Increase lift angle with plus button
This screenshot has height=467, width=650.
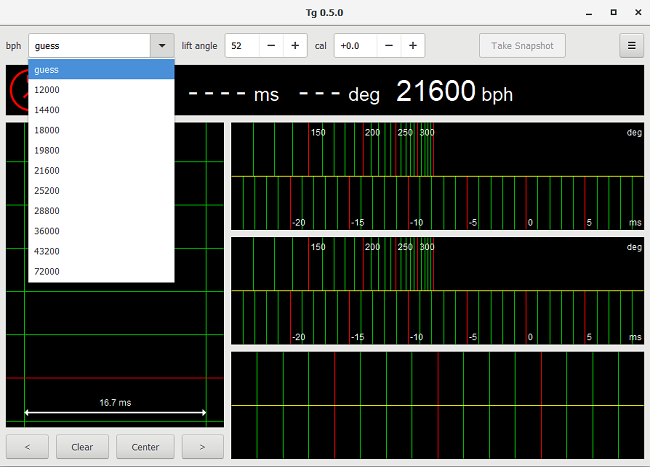[x=295, y=46]
